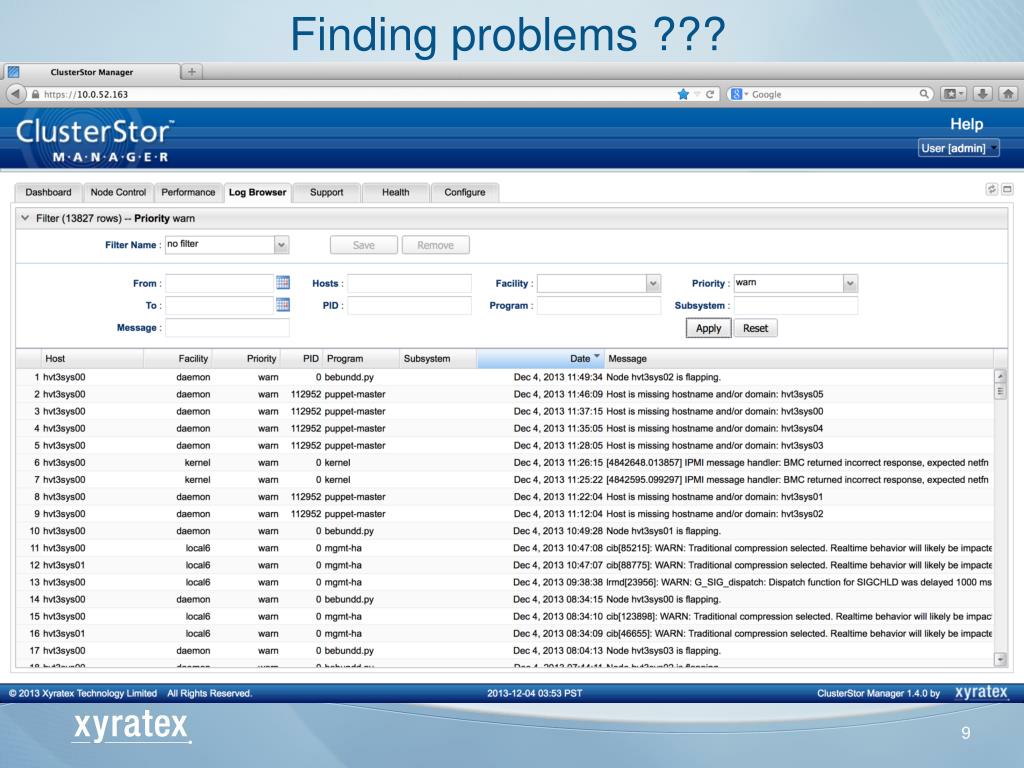Go to the Health tab
Image resolution: width=1024 pixels, height=768 pixels.
pyautogui.click(x=396, y=192)
